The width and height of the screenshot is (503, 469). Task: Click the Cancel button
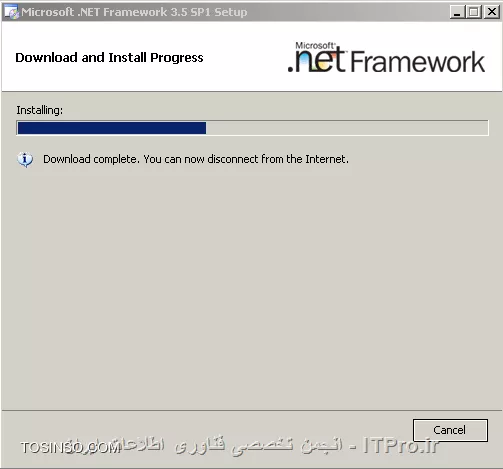pyautogui.click(x=450, y=430)
